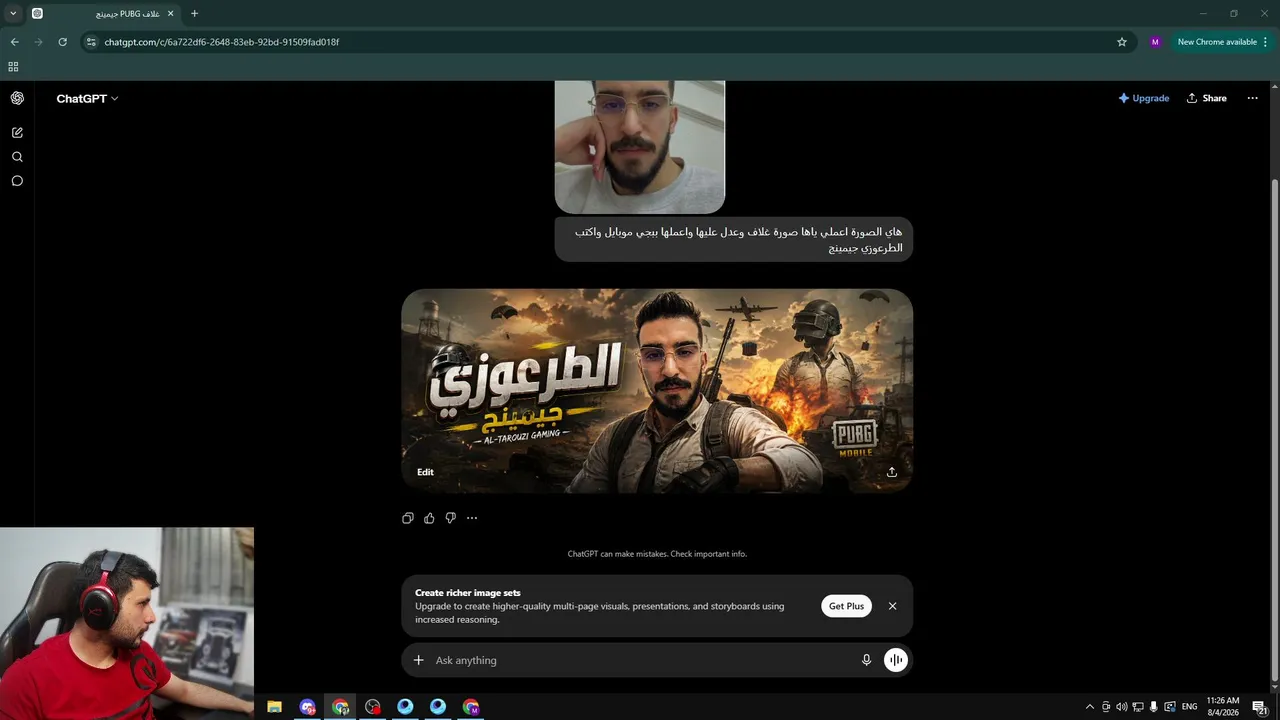Open the Windows notification center

tap(1260, 707)
